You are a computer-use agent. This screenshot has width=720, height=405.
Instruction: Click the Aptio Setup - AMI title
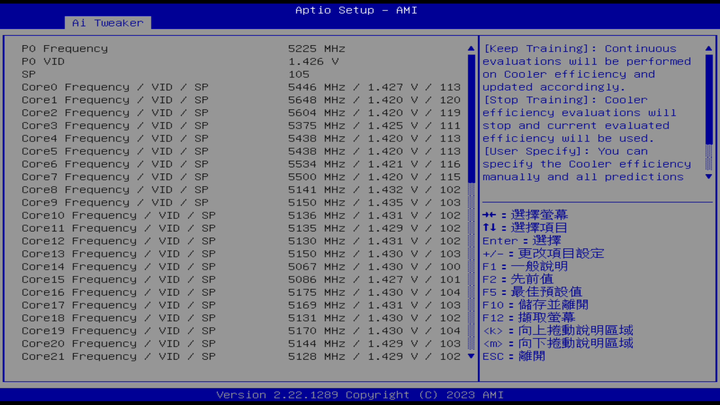point(356,10)
